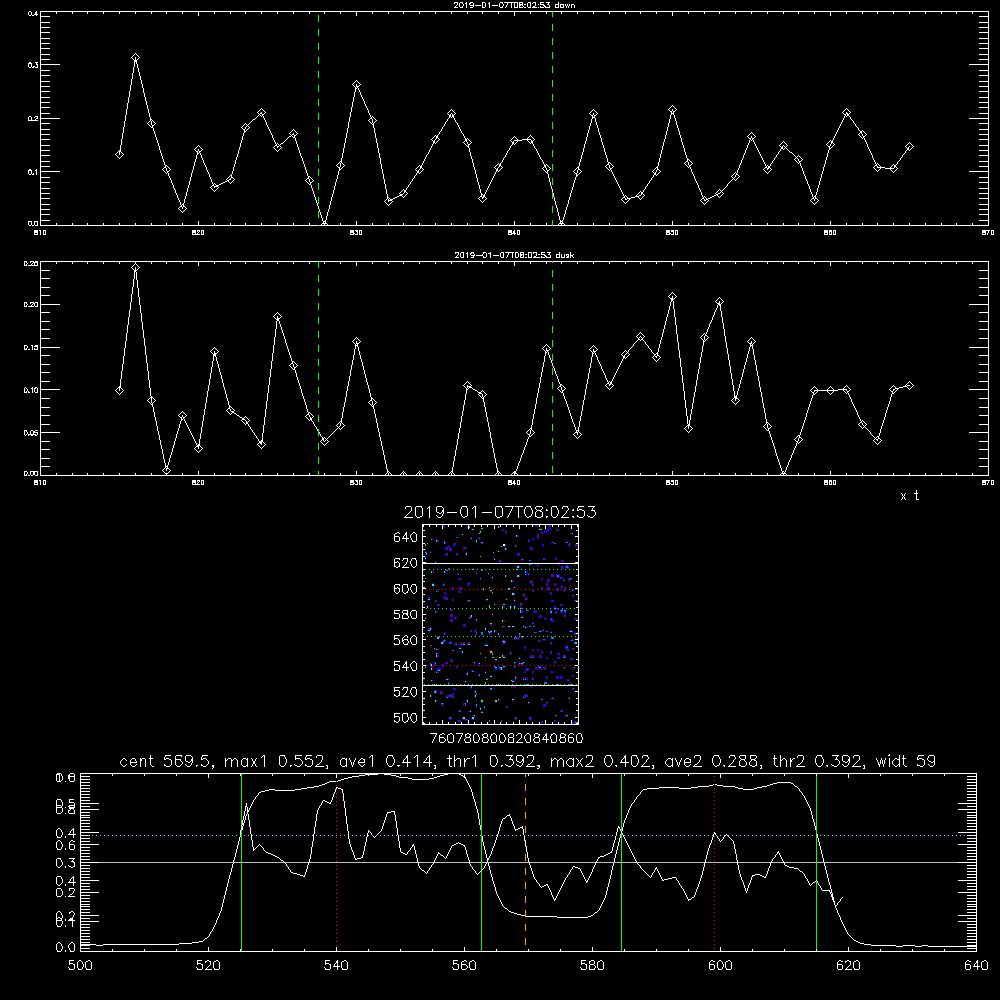Screen dimensions: 1000x1000
Task: Click the 500 label on scatter image y-axis
Action: click(406, 718)
